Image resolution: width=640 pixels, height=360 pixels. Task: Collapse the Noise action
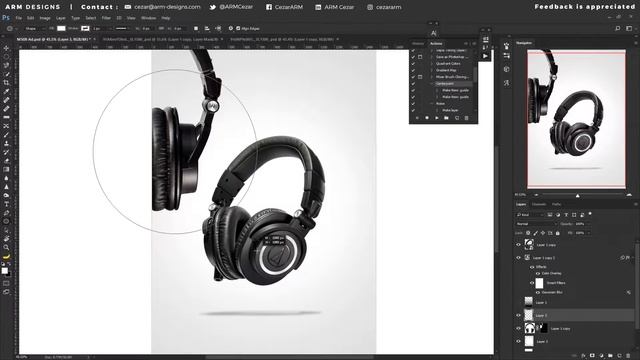pyautogui.click(x=432, y=104)
